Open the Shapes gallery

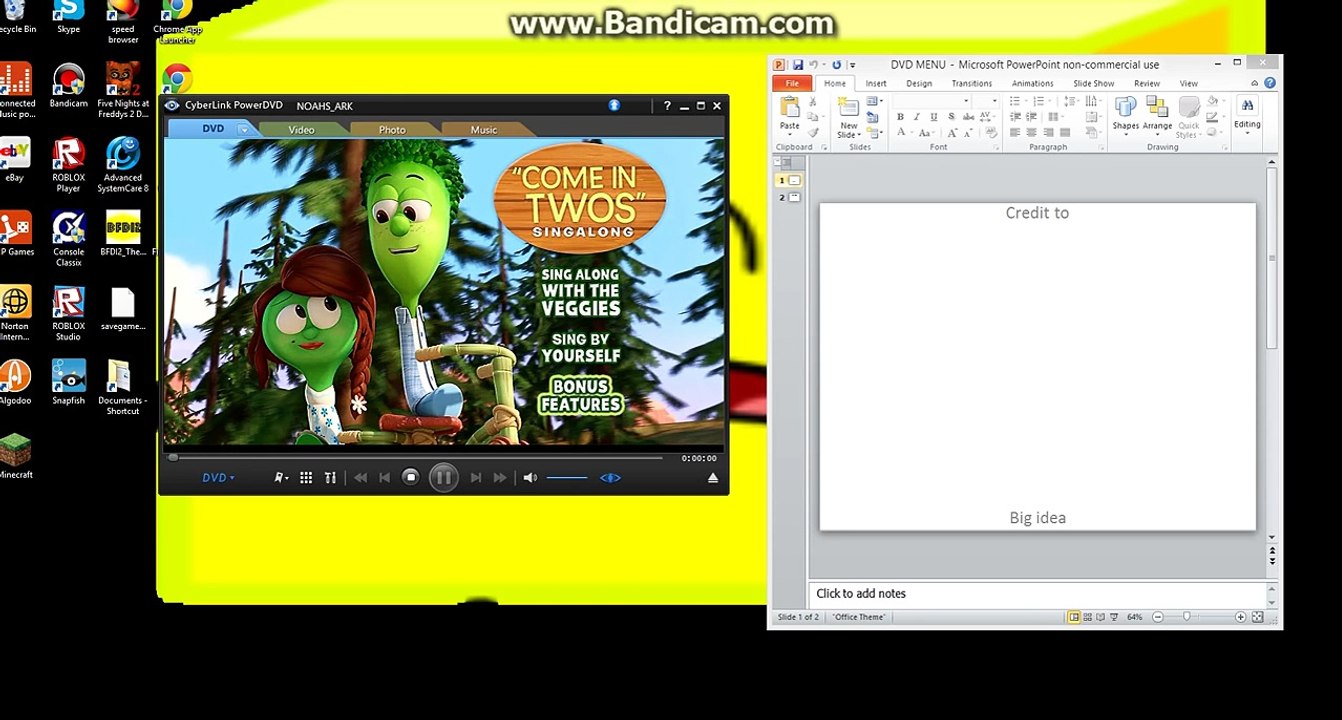(x=1126, y=115)
